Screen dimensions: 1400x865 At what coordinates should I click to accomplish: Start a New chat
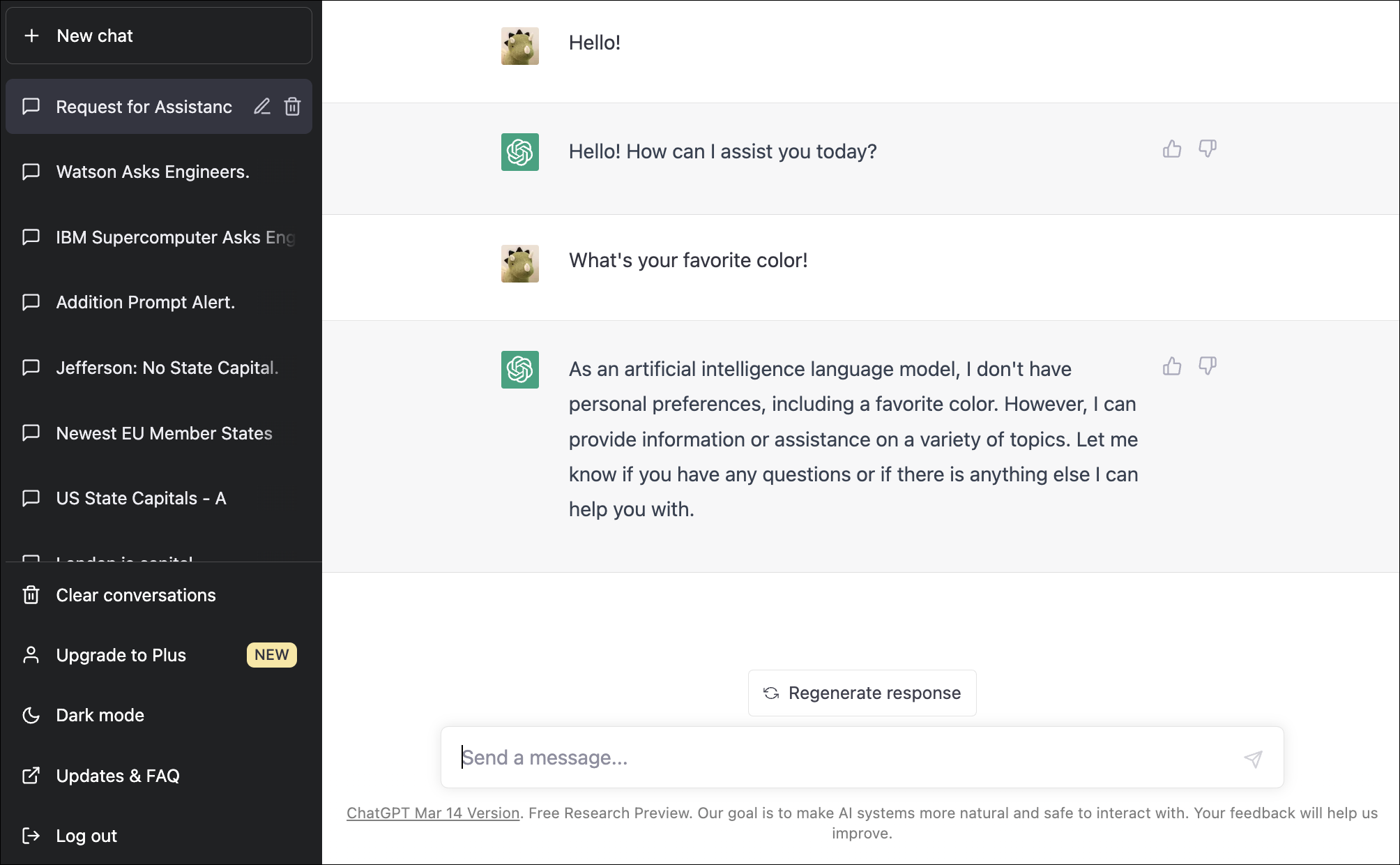point(159,36)
